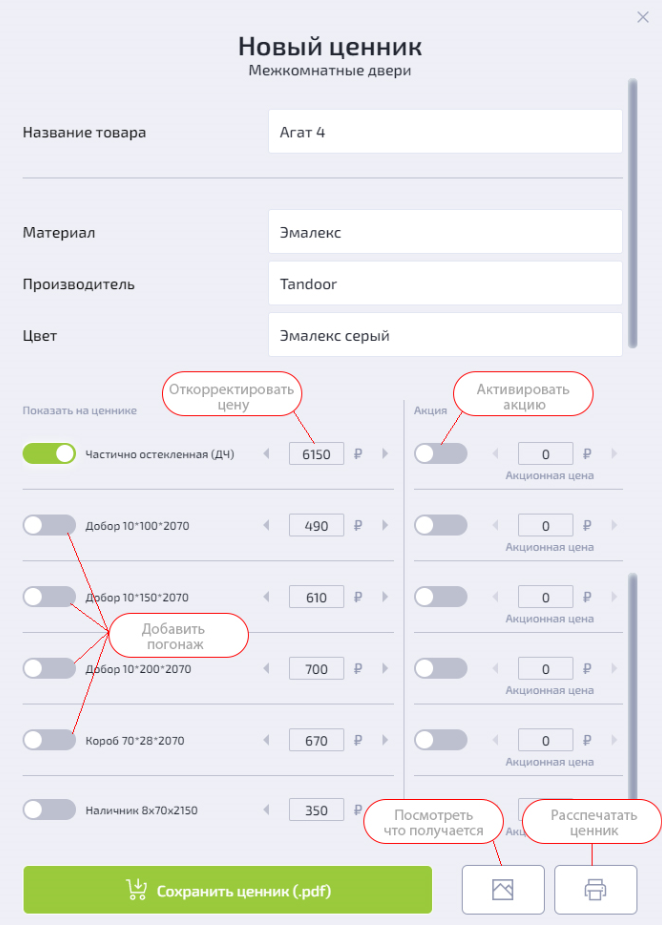Image resolution: width=663 pixels, height=925 pixels.
Task: Click the image preview icon button
Action: click(x=503, y=889)
